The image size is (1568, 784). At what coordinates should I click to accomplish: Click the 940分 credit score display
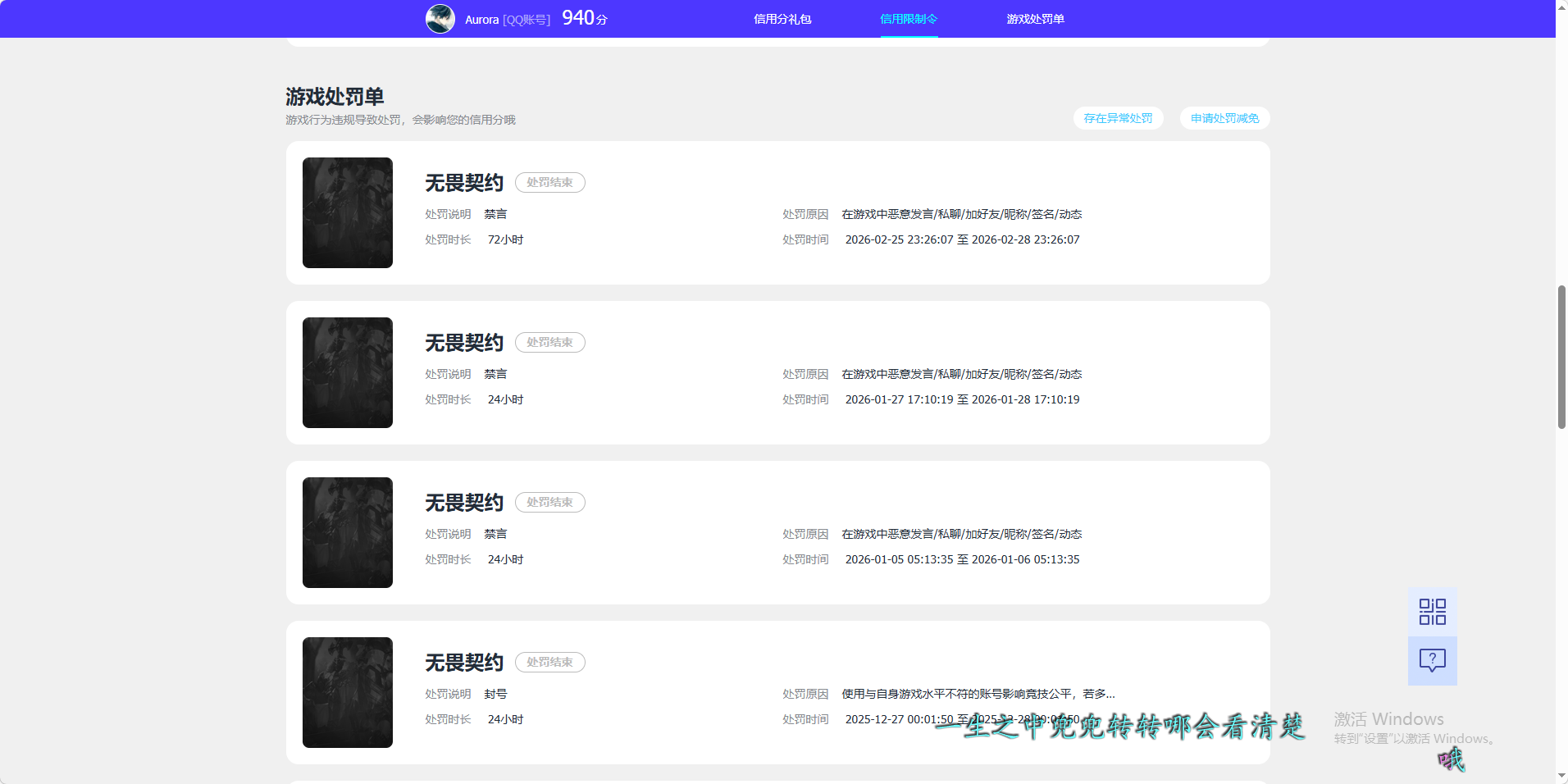click(x=583, y=17)
